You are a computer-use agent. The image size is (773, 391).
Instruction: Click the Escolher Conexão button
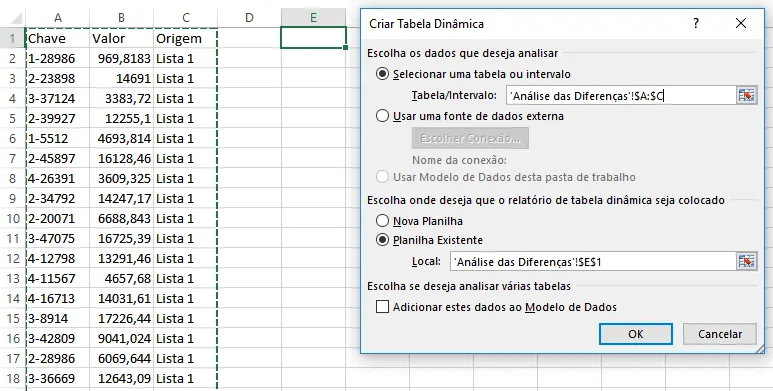(x=470, y=138)
